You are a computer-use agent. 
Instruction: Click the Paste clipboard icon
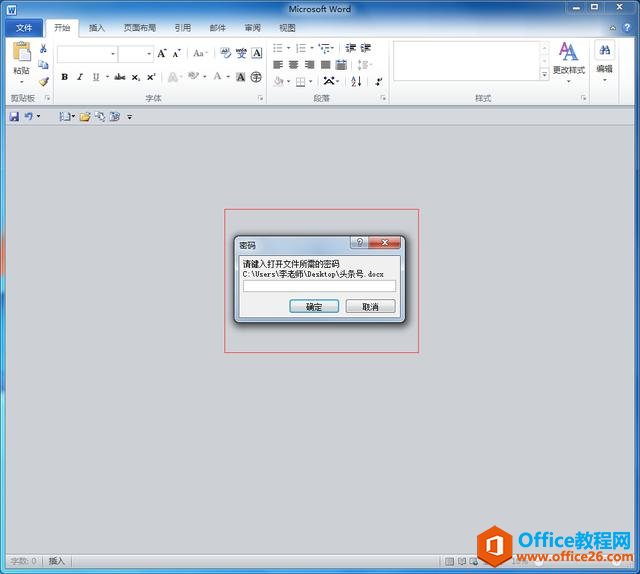[x=21, y=53]
